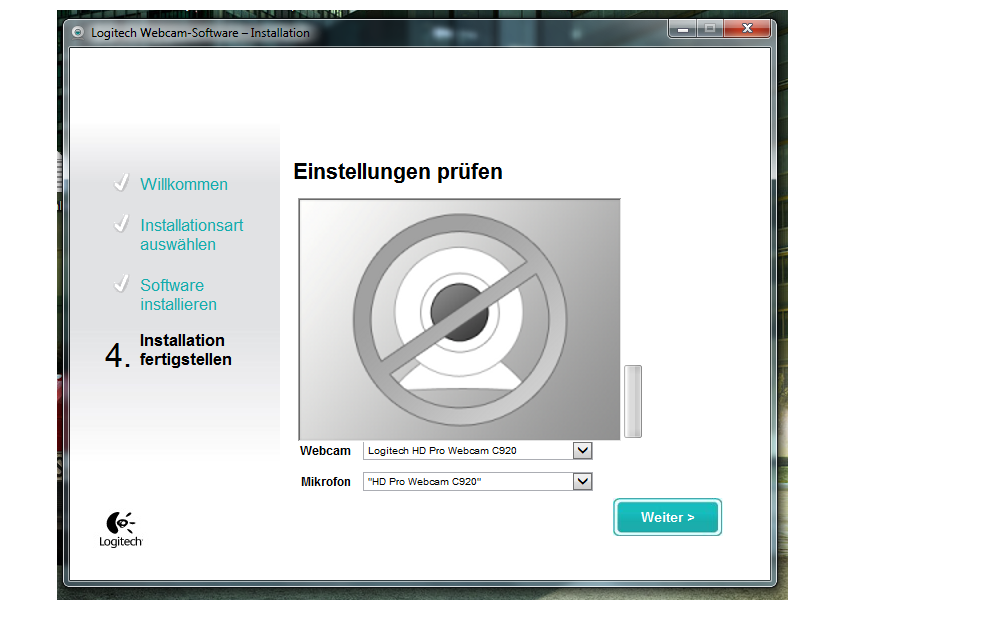Viewport: 1008px width, 630px height.
Task: Open the Mikrofon dropdown arrow
Action: (x=582, y=482)
